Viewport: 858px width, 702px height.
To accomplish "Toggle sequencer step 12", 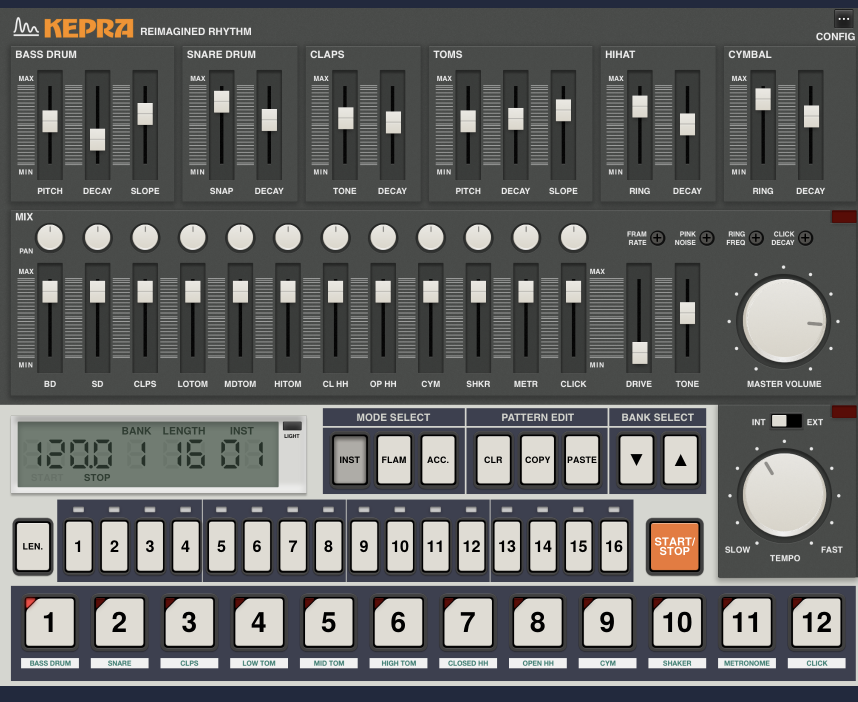I will coord(471,546).
